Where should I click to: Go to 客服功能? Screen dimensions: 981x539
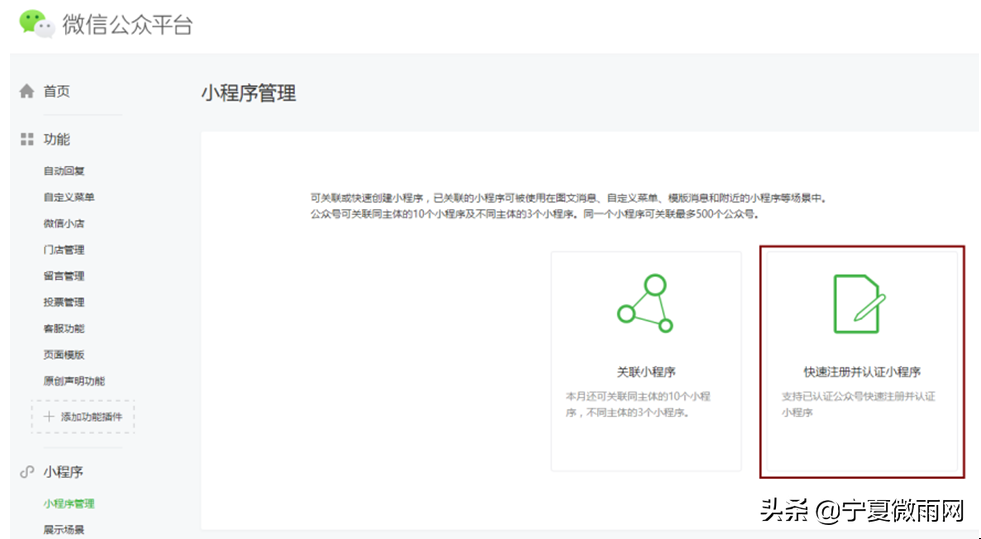click(64, 328)
